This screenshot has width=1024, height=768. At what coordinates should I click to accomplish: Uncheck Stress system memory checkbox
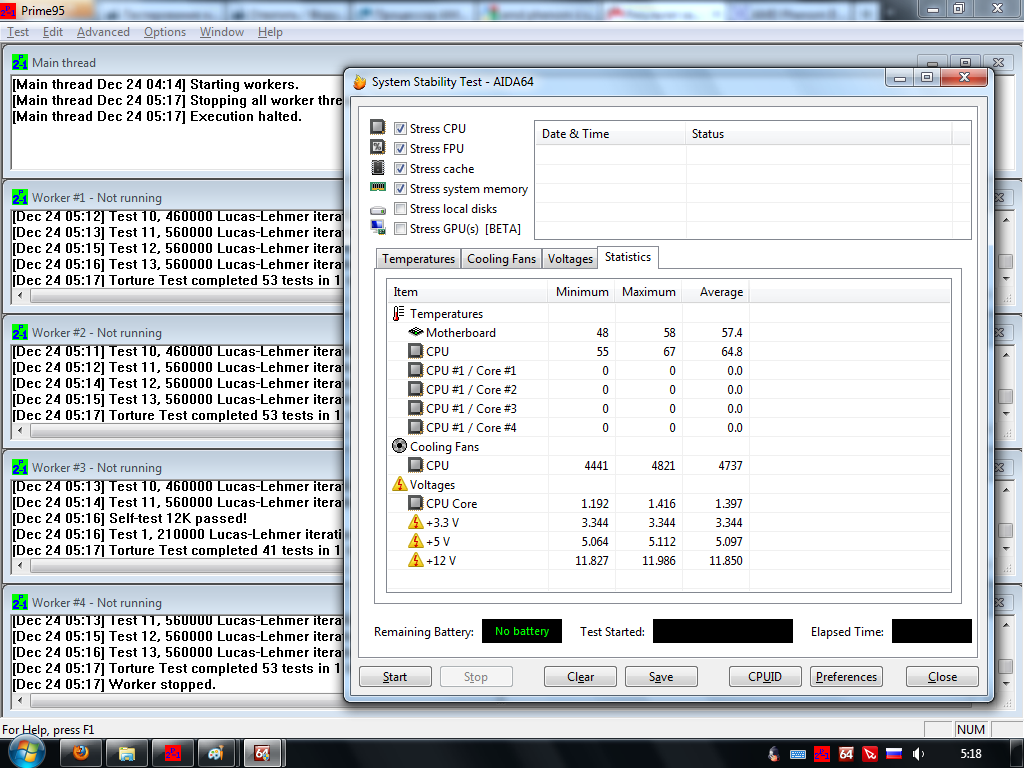coord(400,189)
